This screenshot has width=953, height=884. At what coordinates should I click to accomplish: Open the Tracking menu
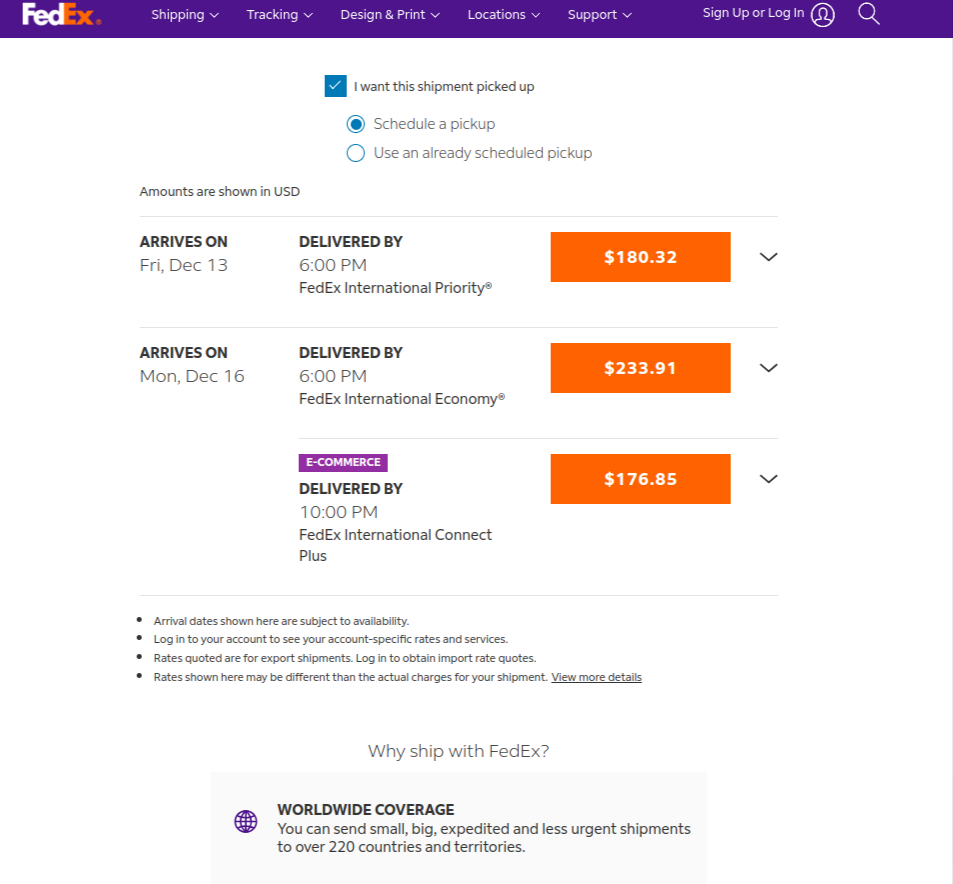[280, 15]
